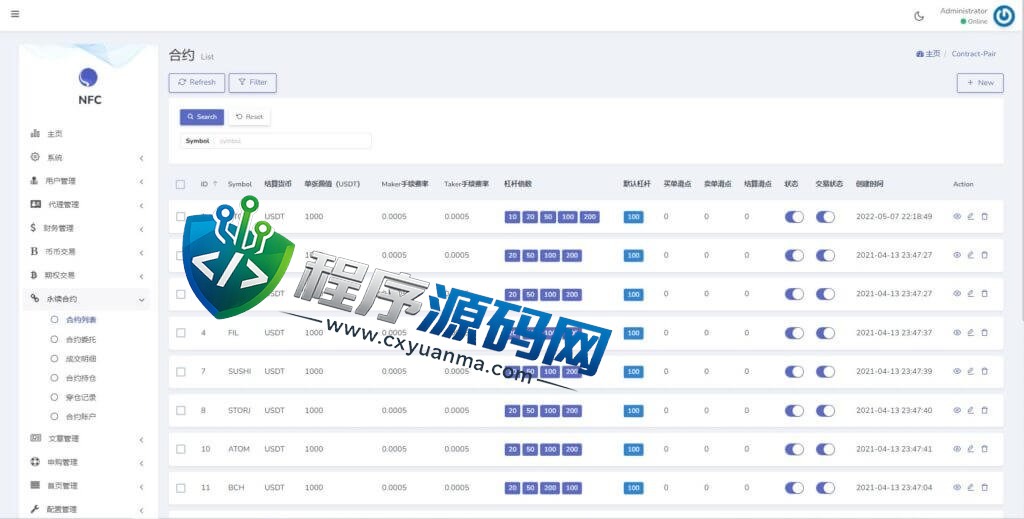Image resolution: width=1024 pixels, height=519 pixels.
Task: Check the FIL row checkbox
Action: click(180, 333)
